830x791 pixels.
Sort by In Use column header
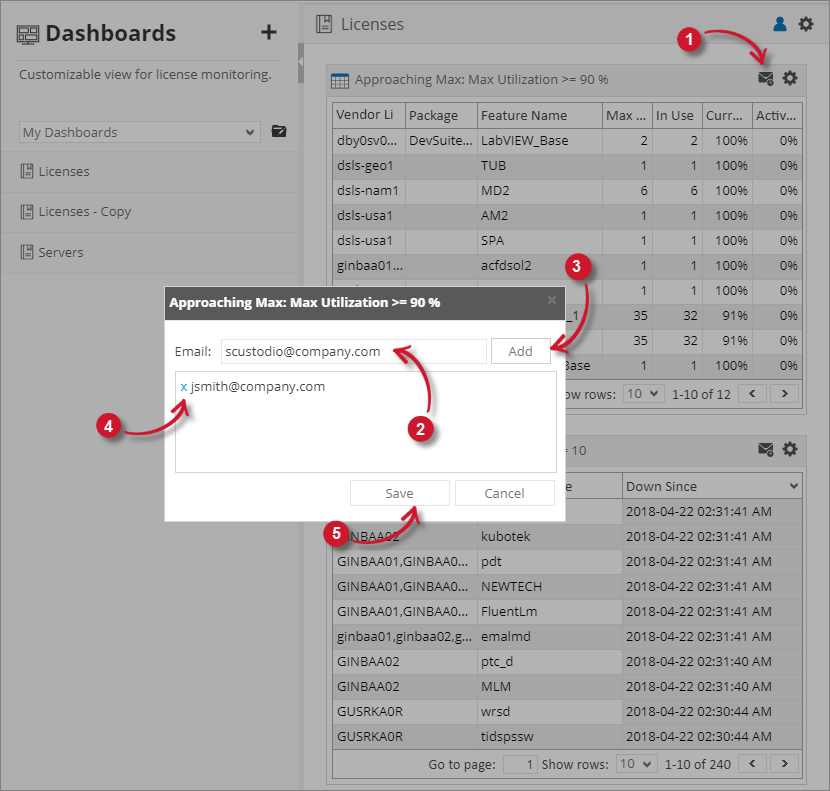[x=677, y=115]
